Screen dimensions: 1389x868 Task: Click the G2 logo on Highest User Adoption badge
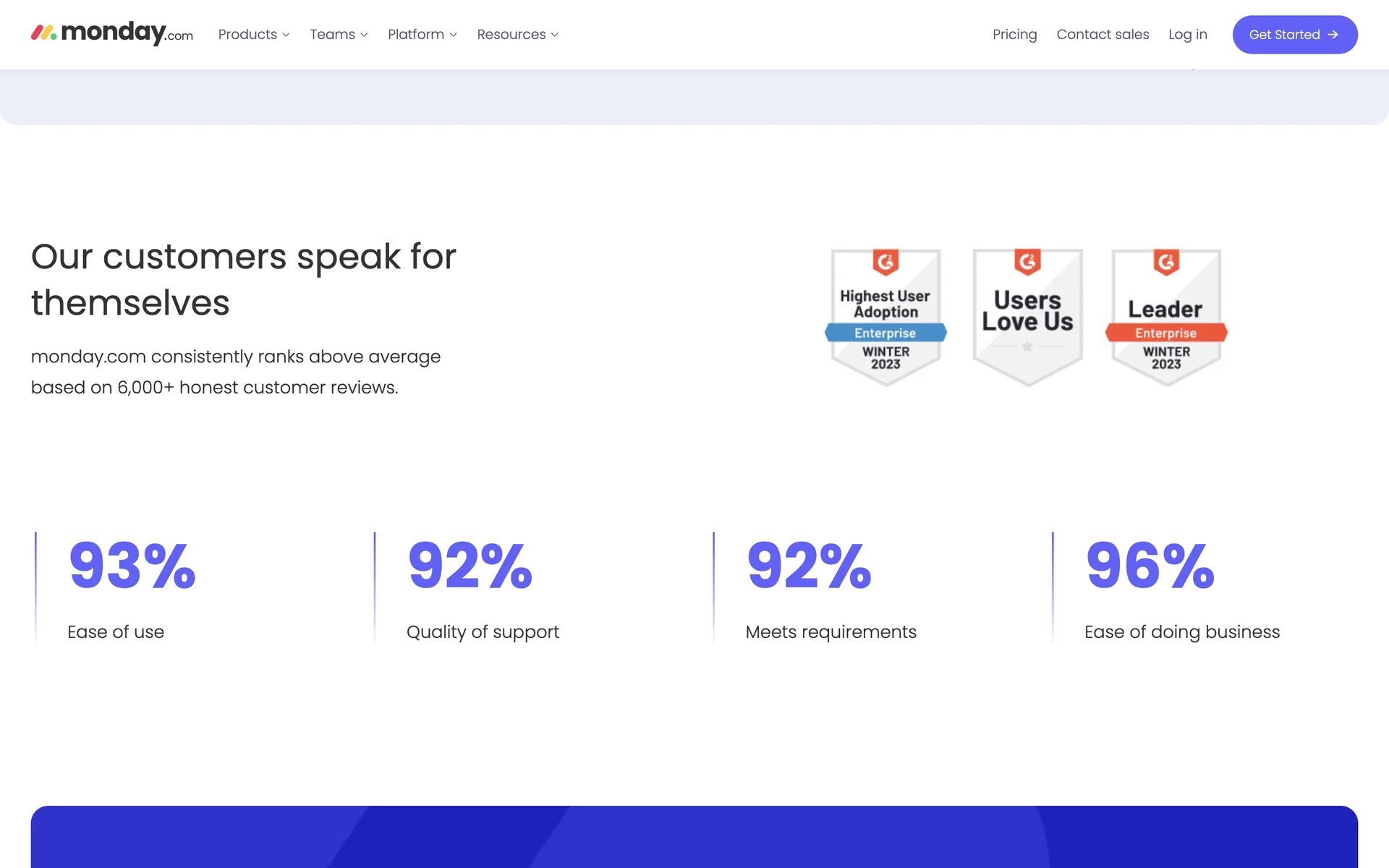point(885,262)
